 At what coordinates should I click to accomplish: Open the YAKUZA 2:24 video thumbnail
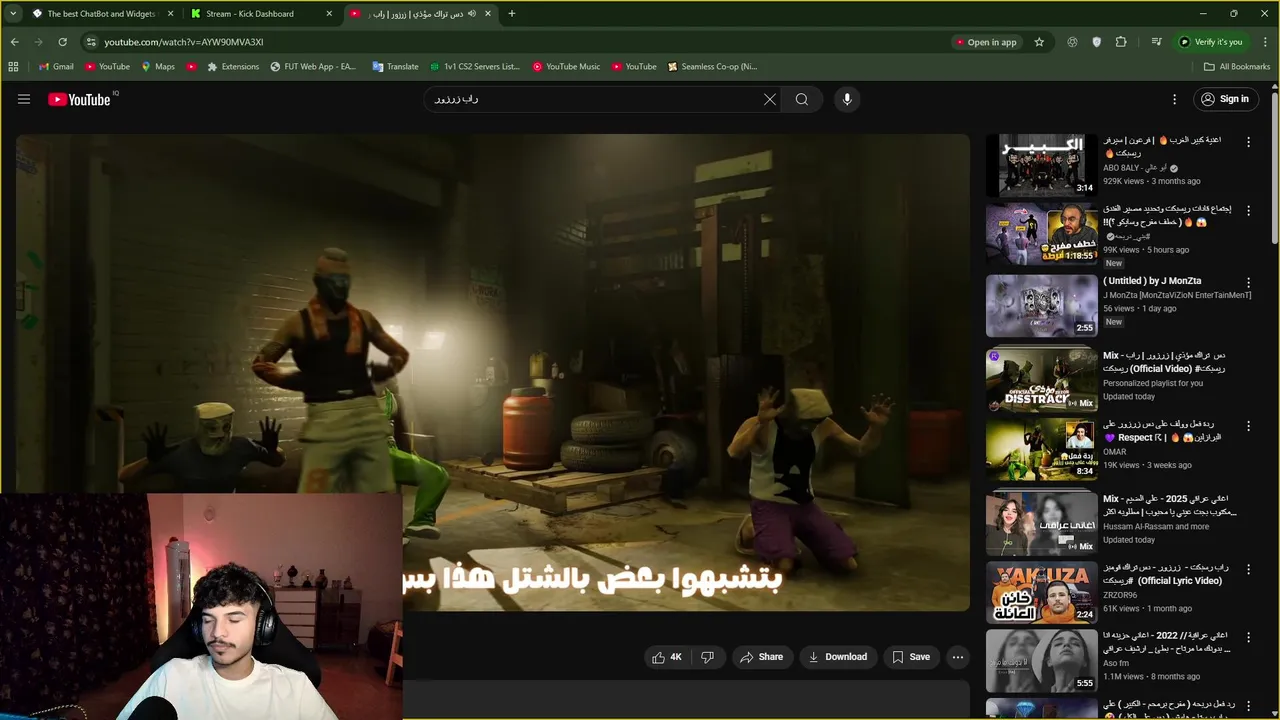tap(1041, 592)
